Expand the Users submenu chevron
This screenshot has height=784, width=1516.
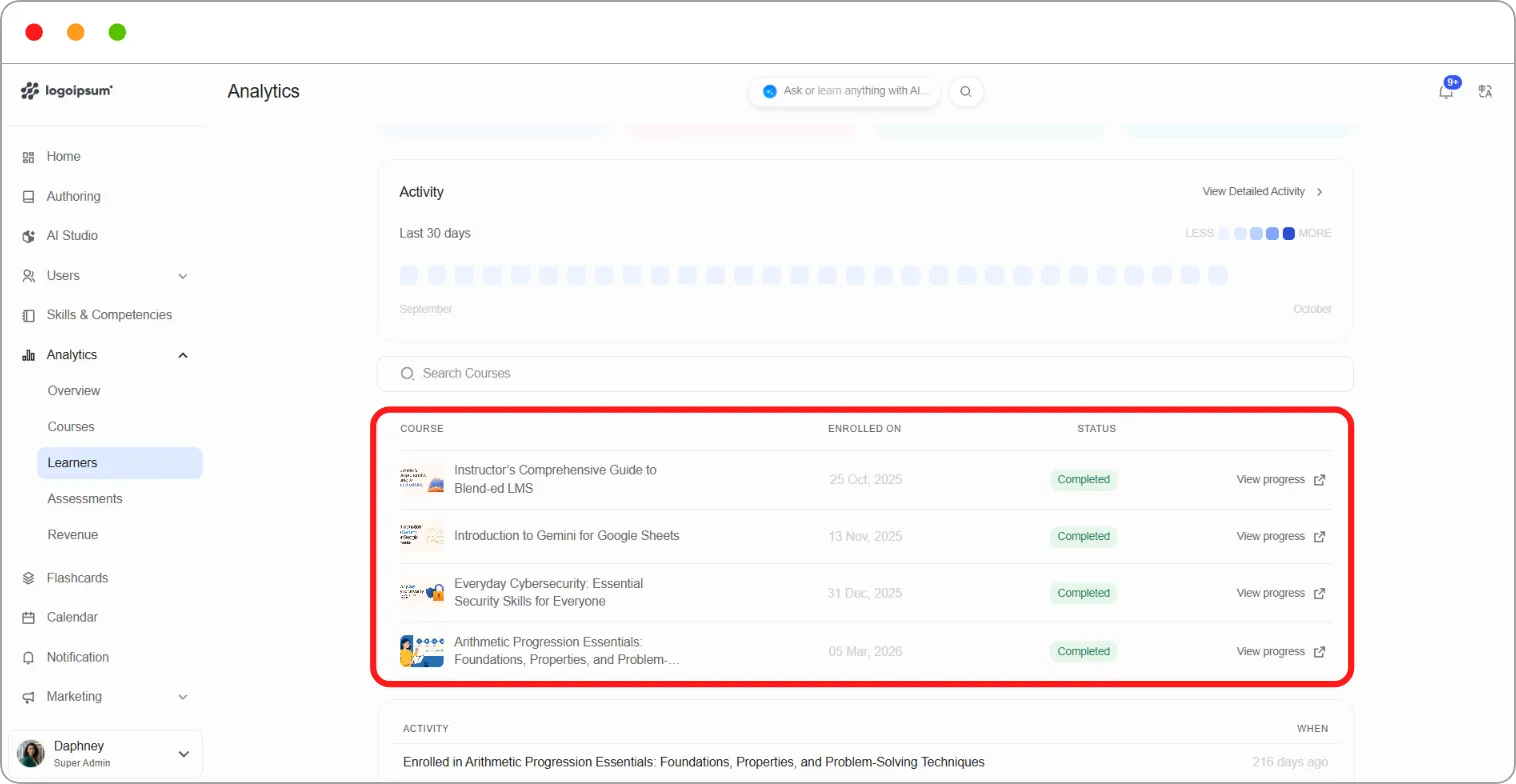(x=183, y=276)
